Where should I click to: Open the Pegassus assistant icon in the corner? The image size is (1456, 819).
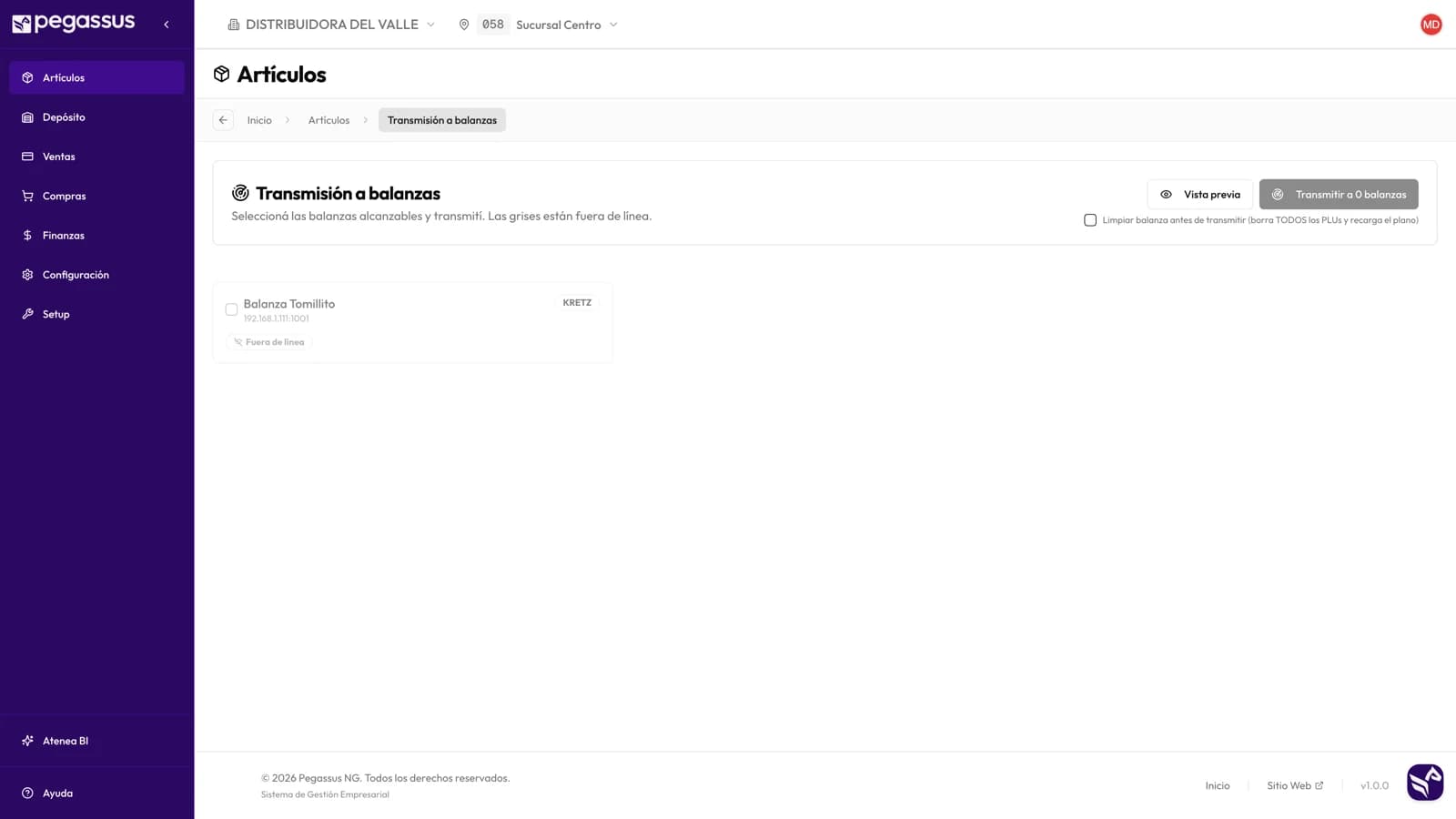click(x=1425, y=782)
